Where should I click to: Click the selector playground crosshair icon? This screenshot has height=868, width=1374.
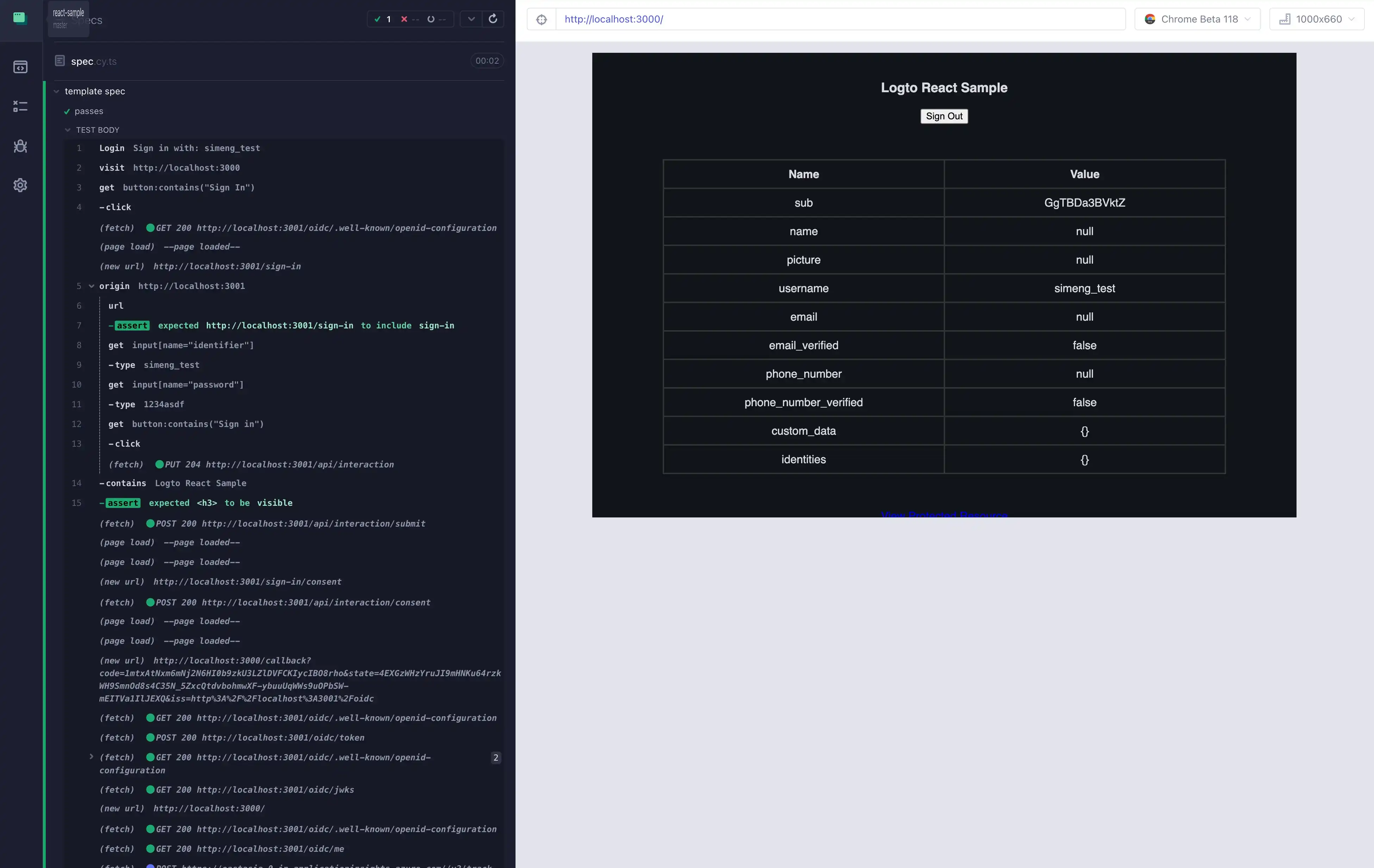tap(542, 19)
